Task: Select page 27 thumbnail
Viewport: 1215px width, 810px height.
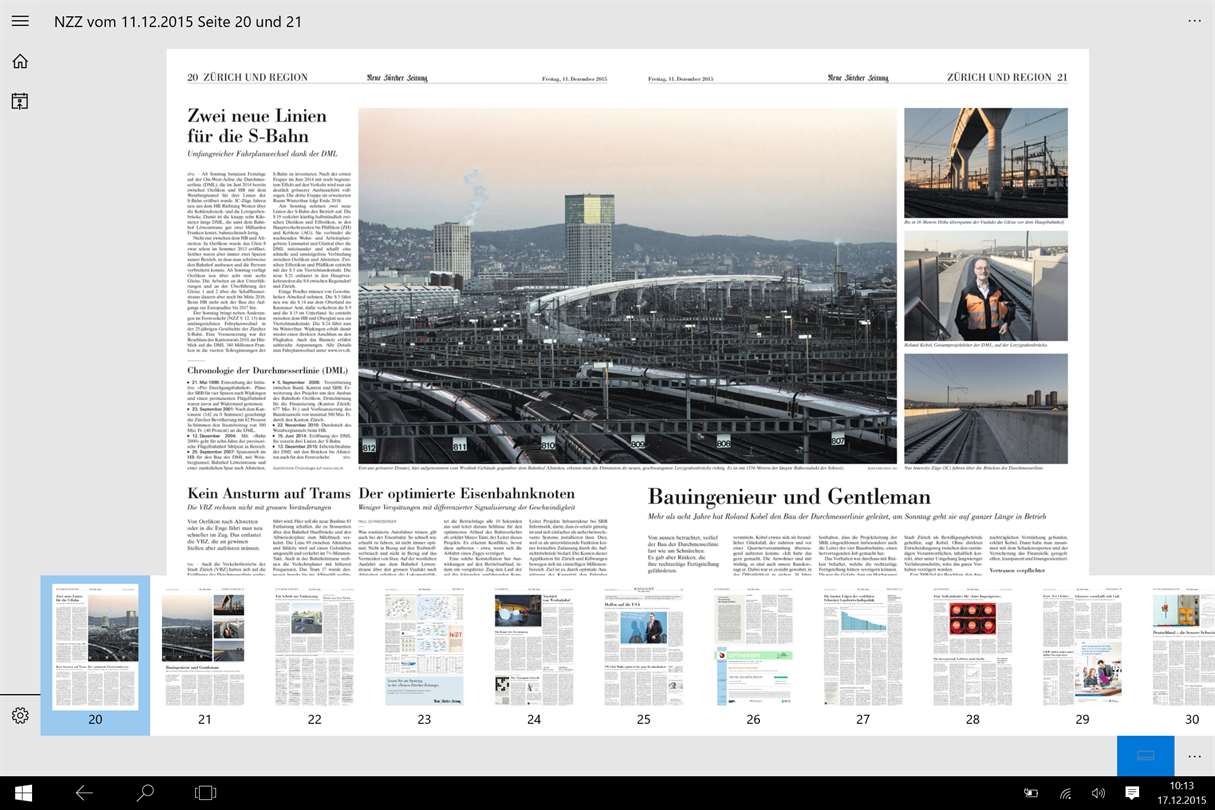Action: (863, 655)
